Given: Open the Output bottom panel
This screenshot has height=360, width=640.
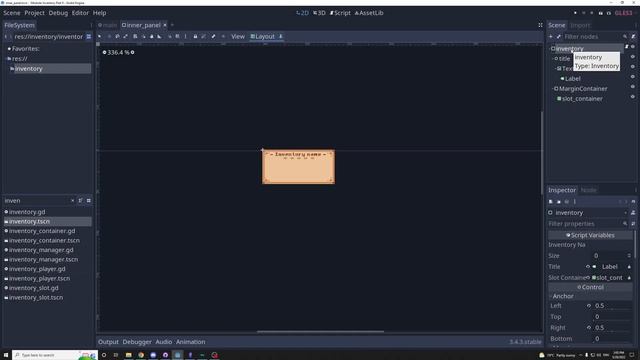Looking at the screenshot, I should point(108,342).
